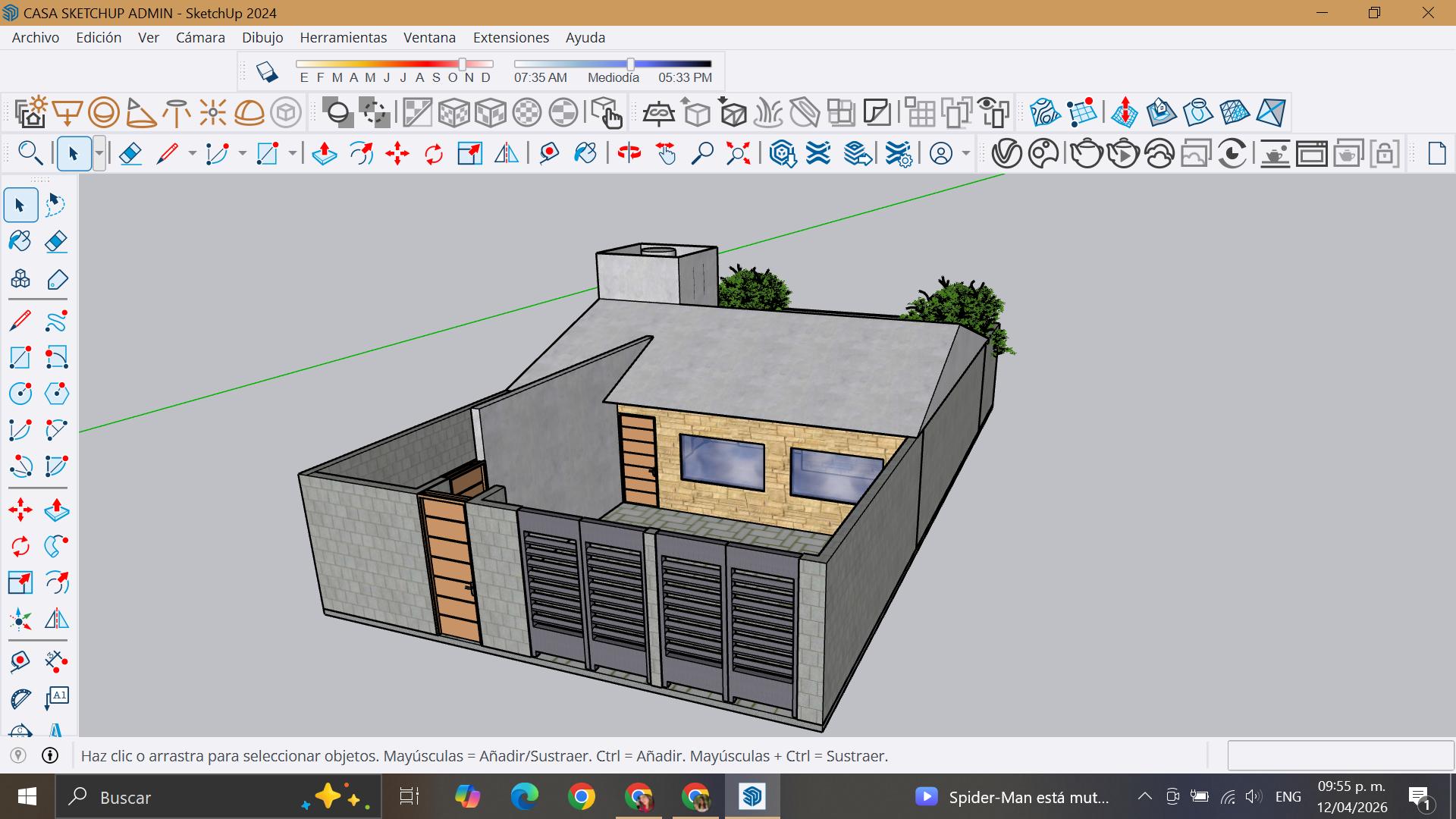Screen dimensions: 1456x819
Task: Open the pencil Line tool dropdown
Action: point(192,154)
